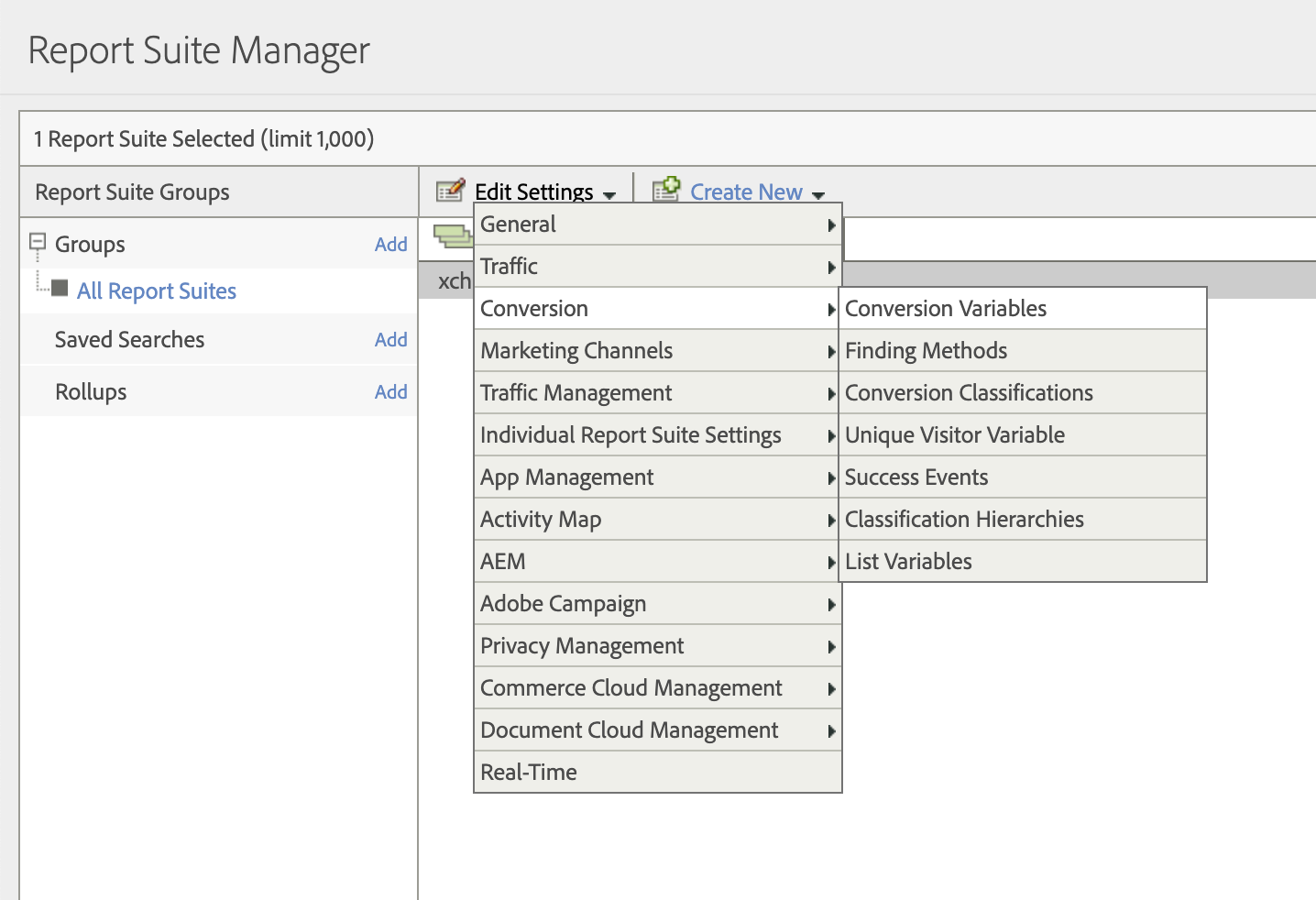The height and width of the screenshot is (900, 1316).
Task: Click the Edit Settings pencil icon
Action: (450, 190)
